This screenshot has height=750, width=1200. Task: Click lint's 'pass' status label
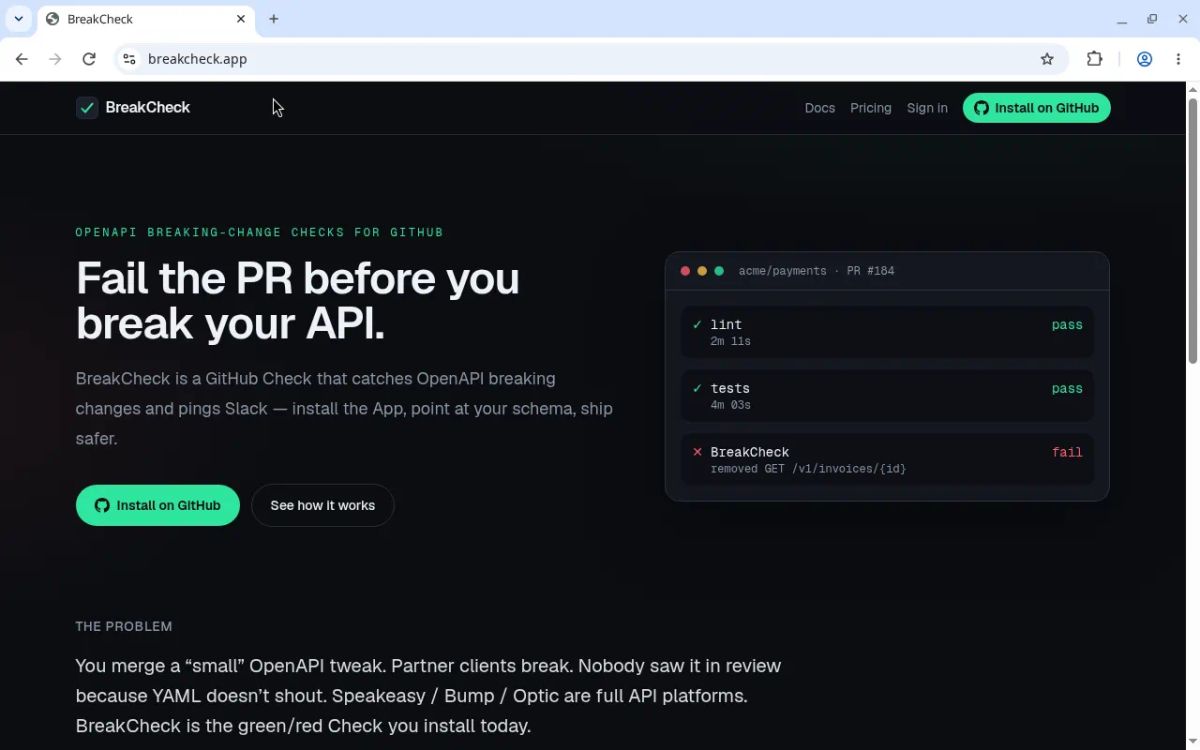click(x=1067, y=325)
